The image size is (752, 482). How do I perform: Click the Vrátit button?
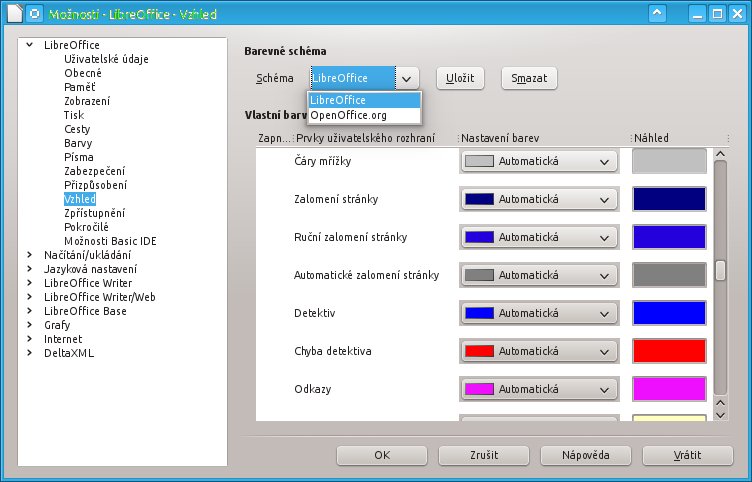point(687,455)
